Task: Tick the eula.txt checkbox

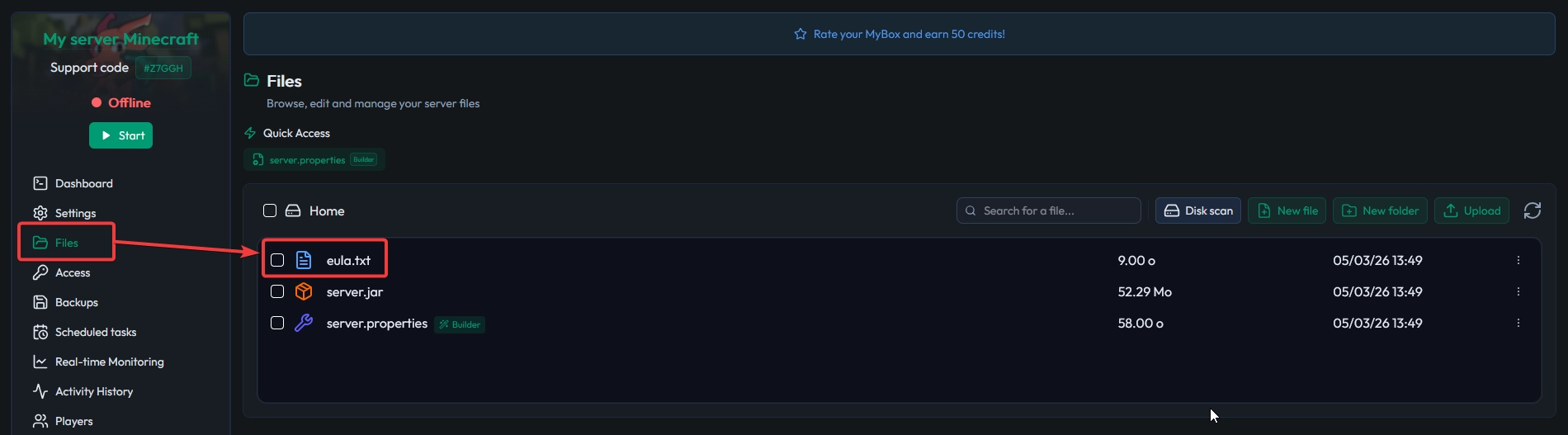Action: click(x=277, y=260)
